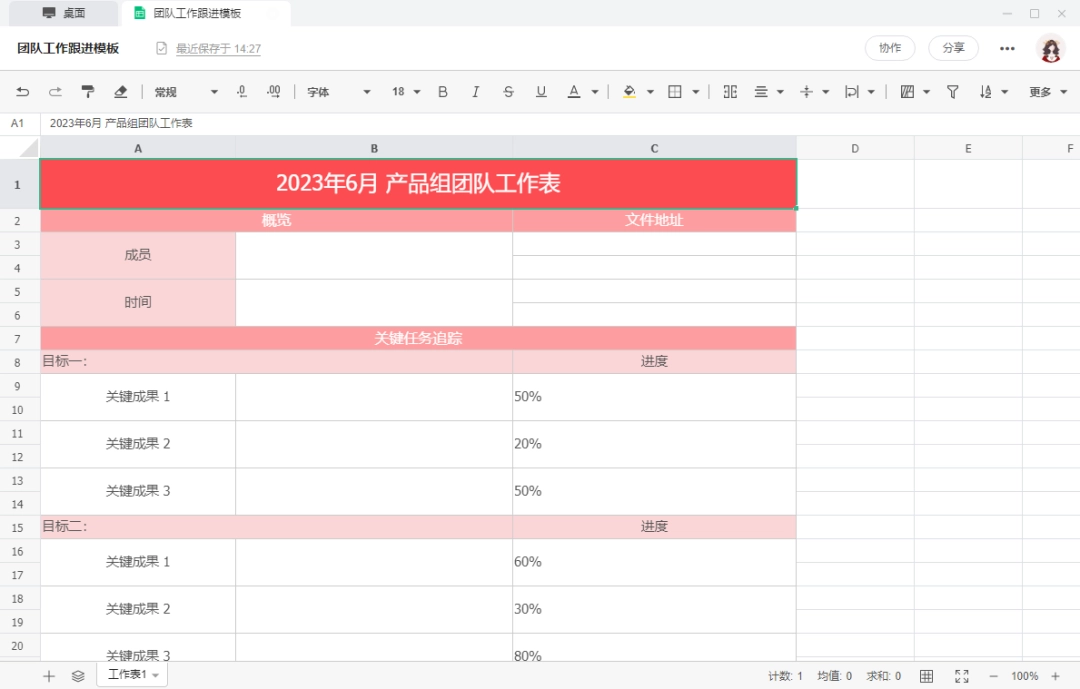This screenshot has height=689, width=1080.
Task: Toggle bold formatting for selected cell
Action: [442, 91]
